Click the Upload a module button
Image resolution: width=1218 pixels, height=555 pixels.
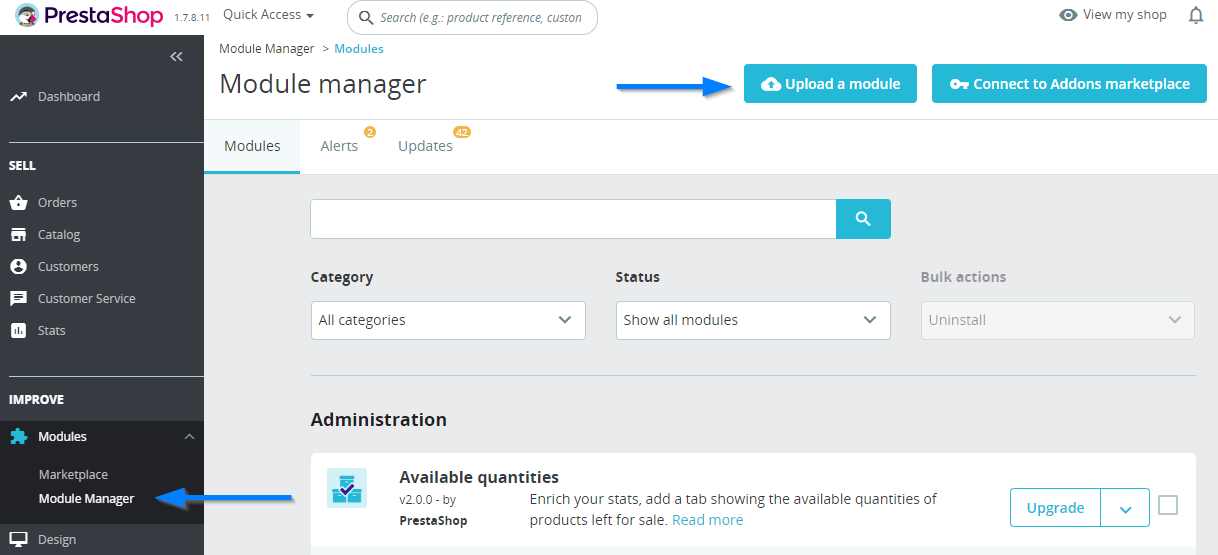tap(830, 84)
